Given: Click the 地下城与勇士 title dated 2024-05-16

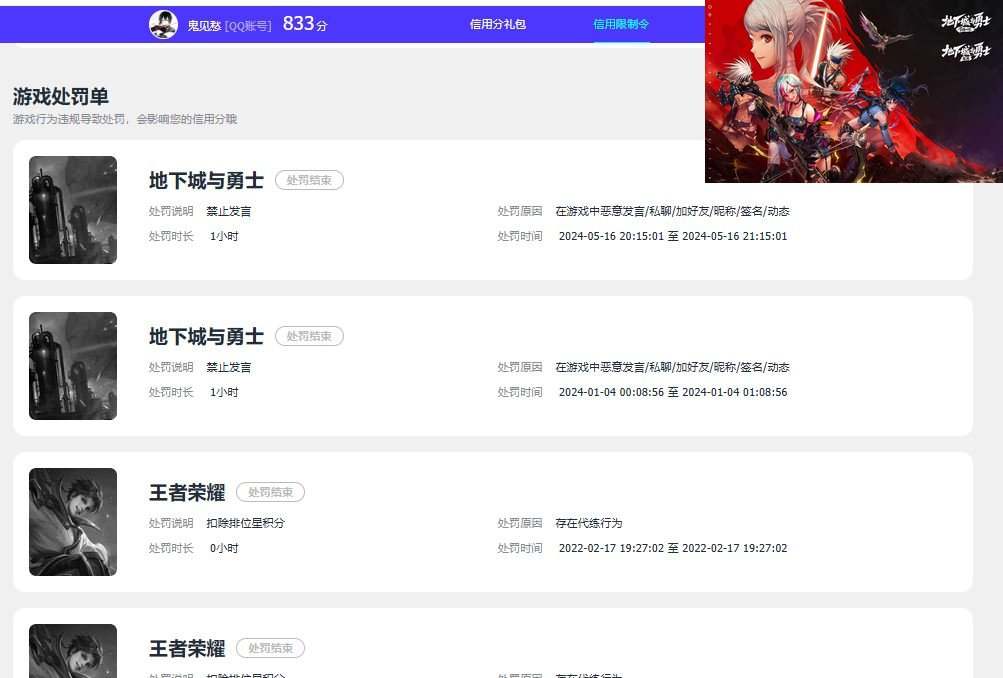Looking at the screenshot, I should [x=206, y=180].
